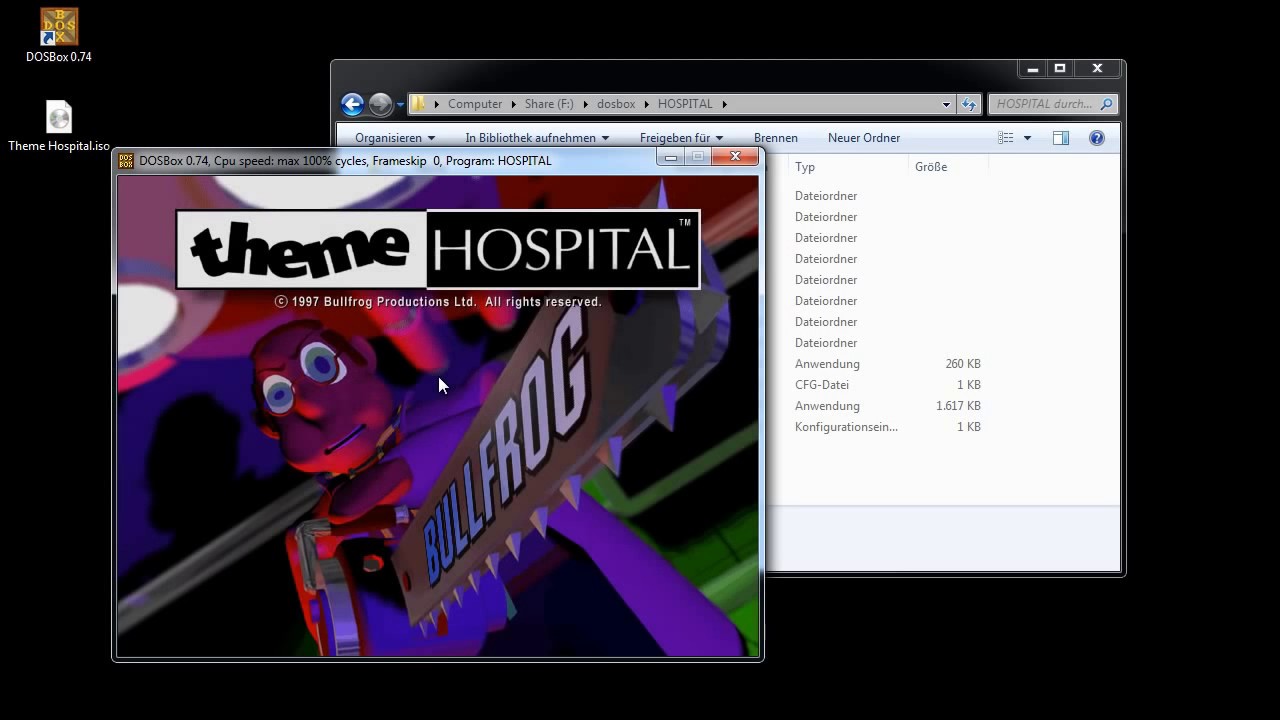Expand the arrow after Computer in path

coord(514,104)
